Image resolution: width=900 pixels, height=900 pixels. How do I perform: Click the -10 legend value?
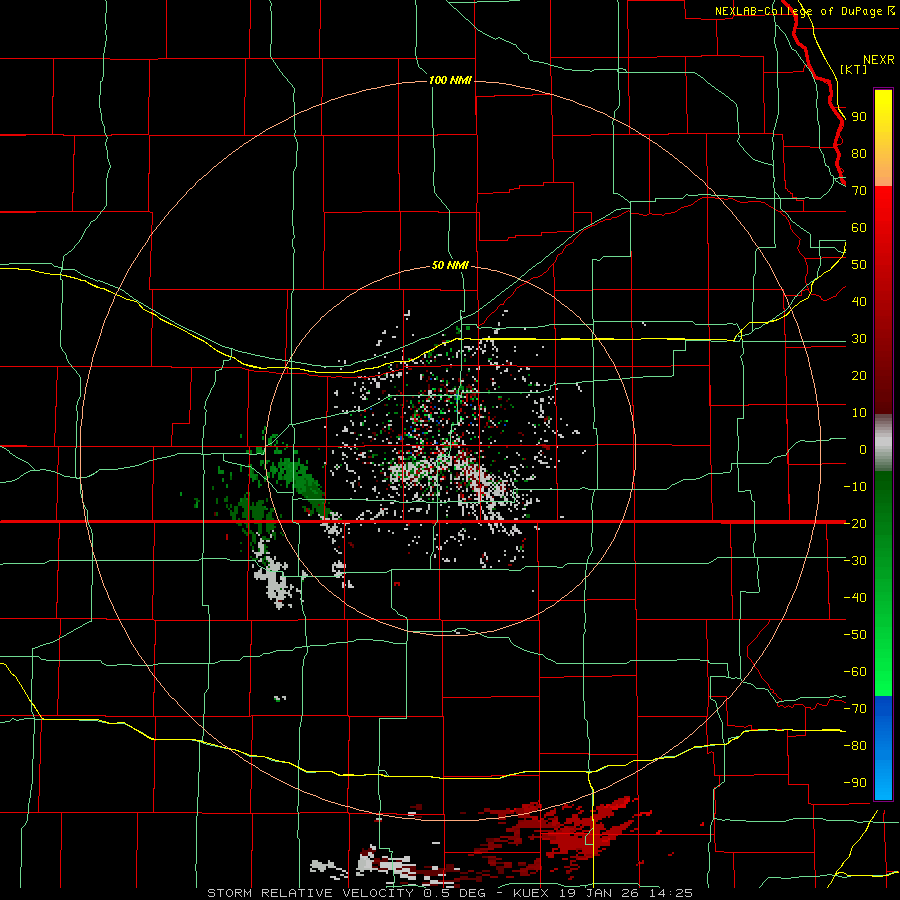[x=855, y=487]
